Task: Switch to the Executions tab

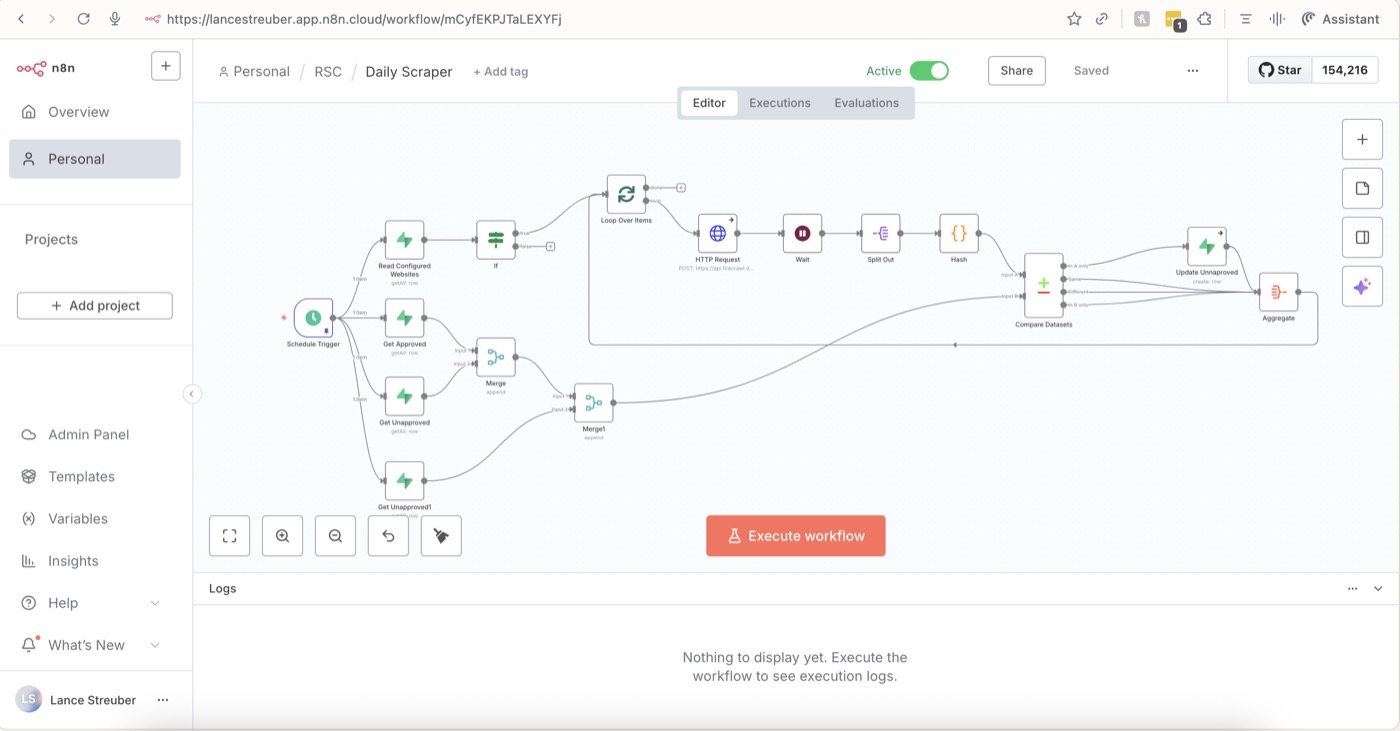Action: coord(780,103)
